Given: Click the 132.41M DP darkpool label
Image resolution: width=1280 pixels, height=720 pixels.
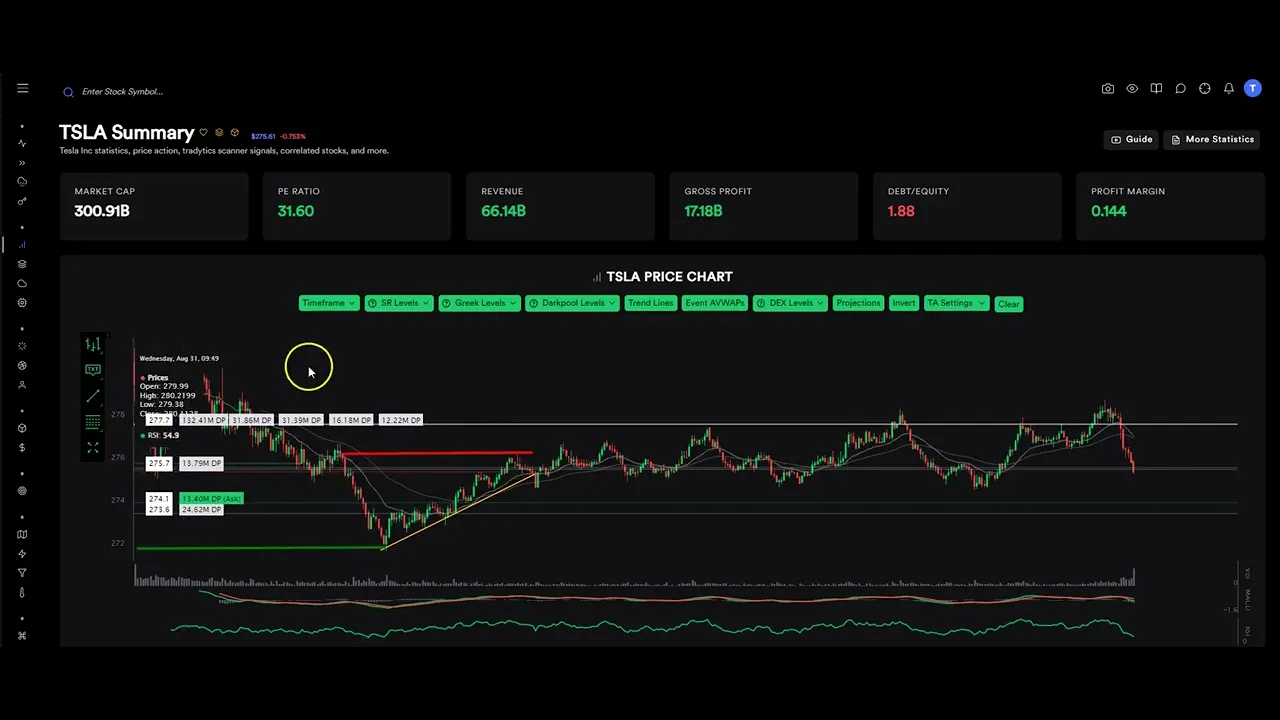Looking at the screenshot, I should 203,420.
